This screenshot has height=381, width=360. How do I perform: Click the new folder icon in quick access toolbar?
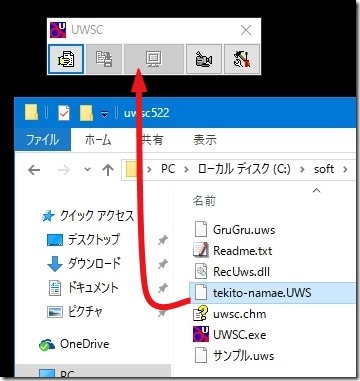coord(86,113)
